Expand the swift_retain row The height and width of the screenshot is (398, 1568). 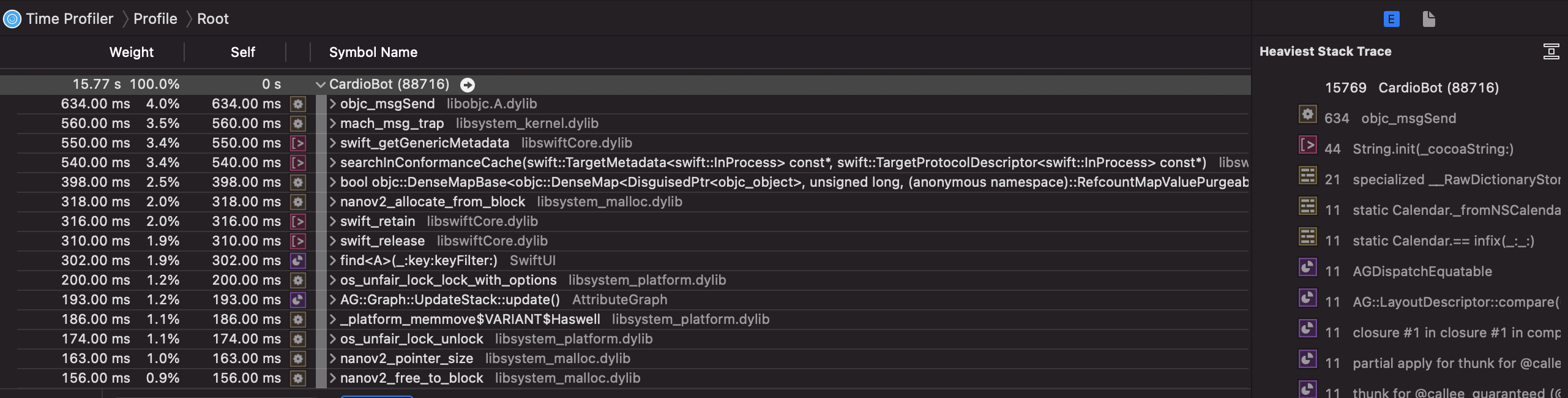click(333, 222)
